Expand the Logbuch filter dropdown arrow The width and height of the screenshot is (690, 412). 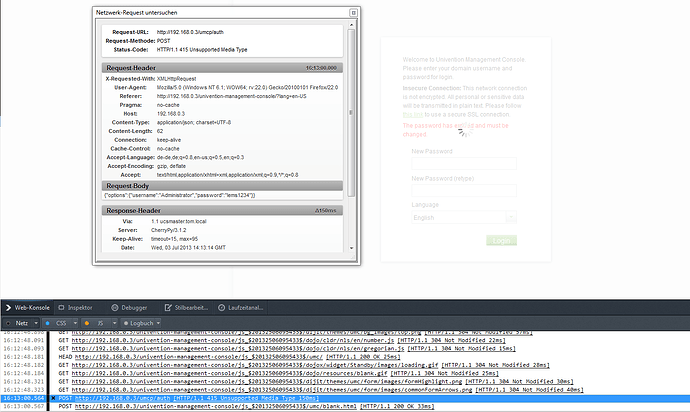click(160, 325)
